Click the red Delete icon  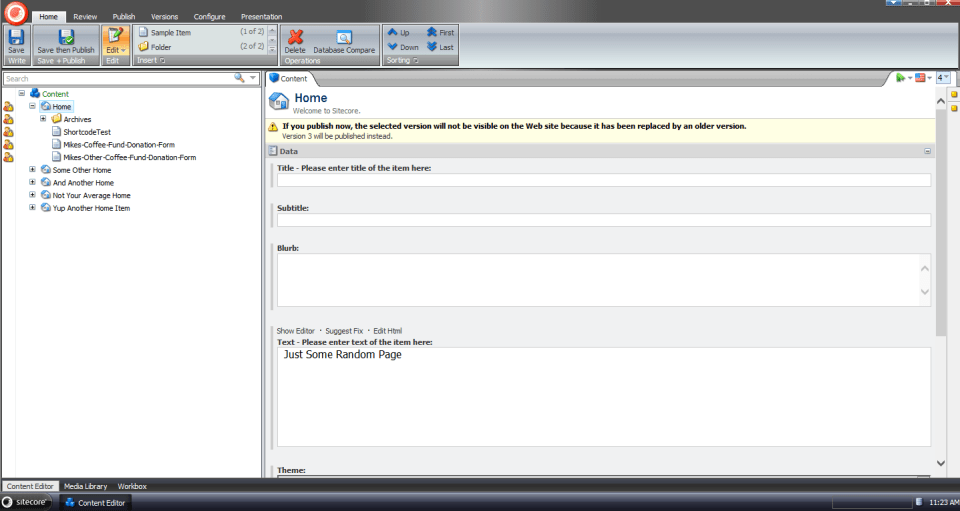(x=295, y=37)
